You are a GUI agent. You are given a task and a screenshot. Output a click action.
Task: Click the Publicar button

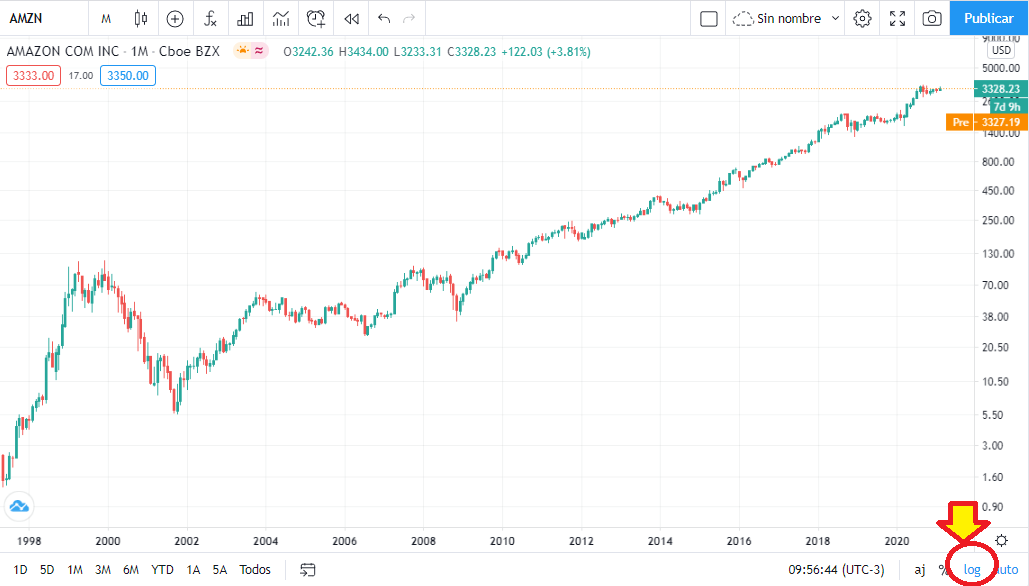tap(989, 18)
